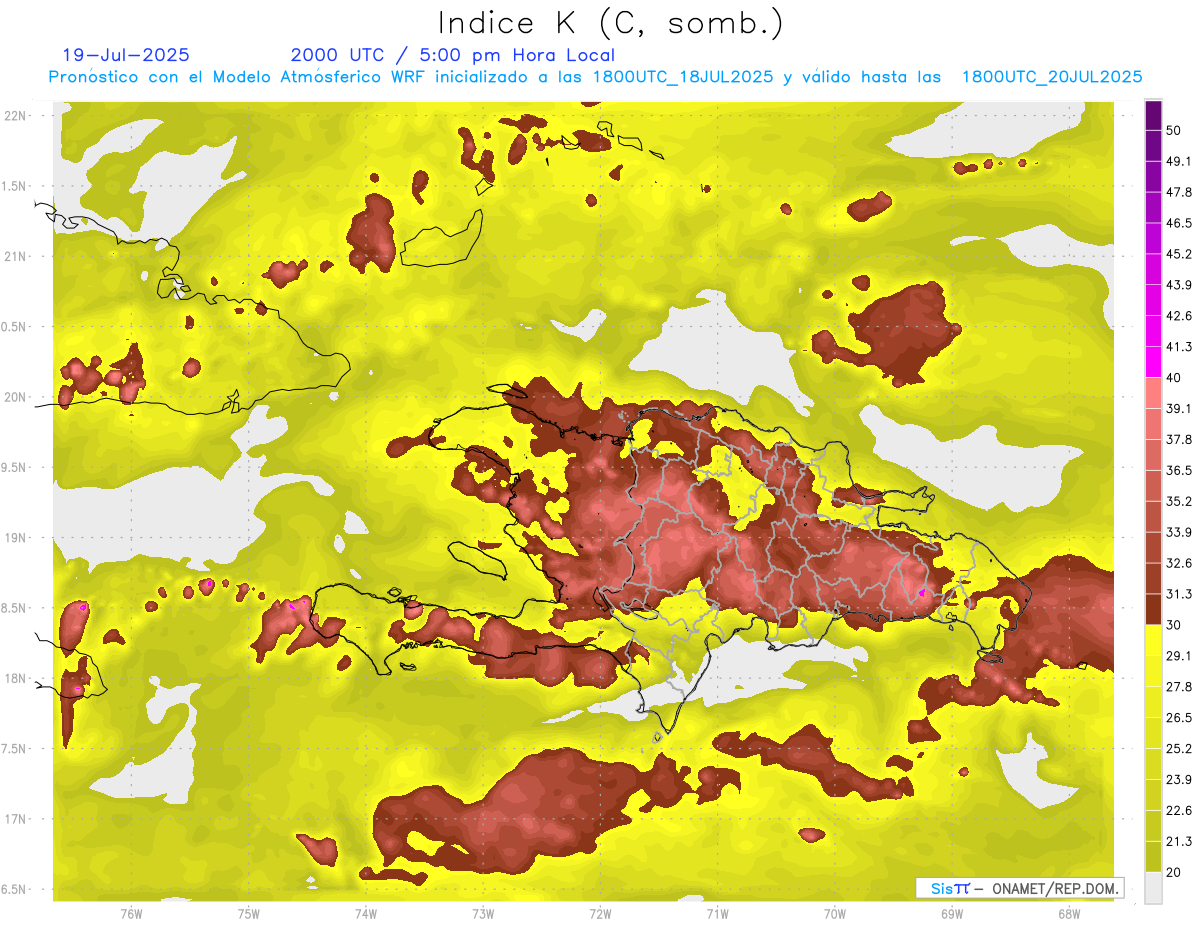Pick the gray swatch below 20 on colorbar

[x=1153, y=888]
